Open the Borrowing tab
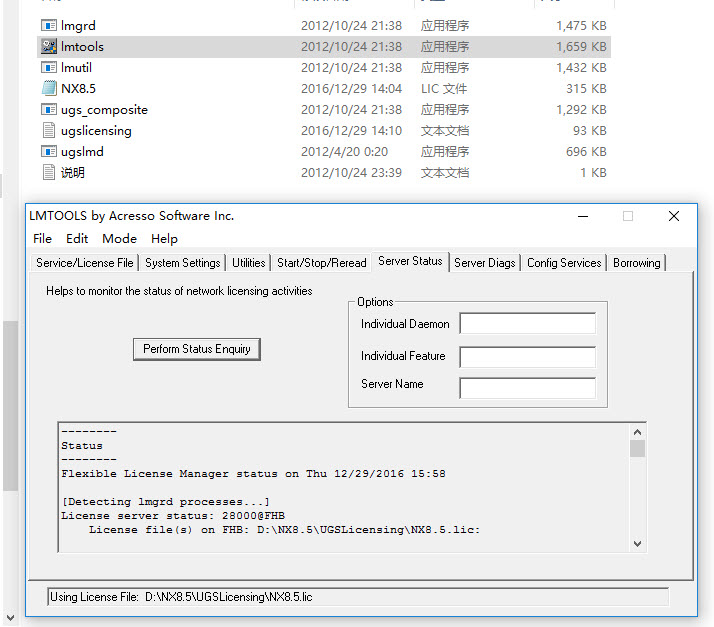 (x=637, y=263)
